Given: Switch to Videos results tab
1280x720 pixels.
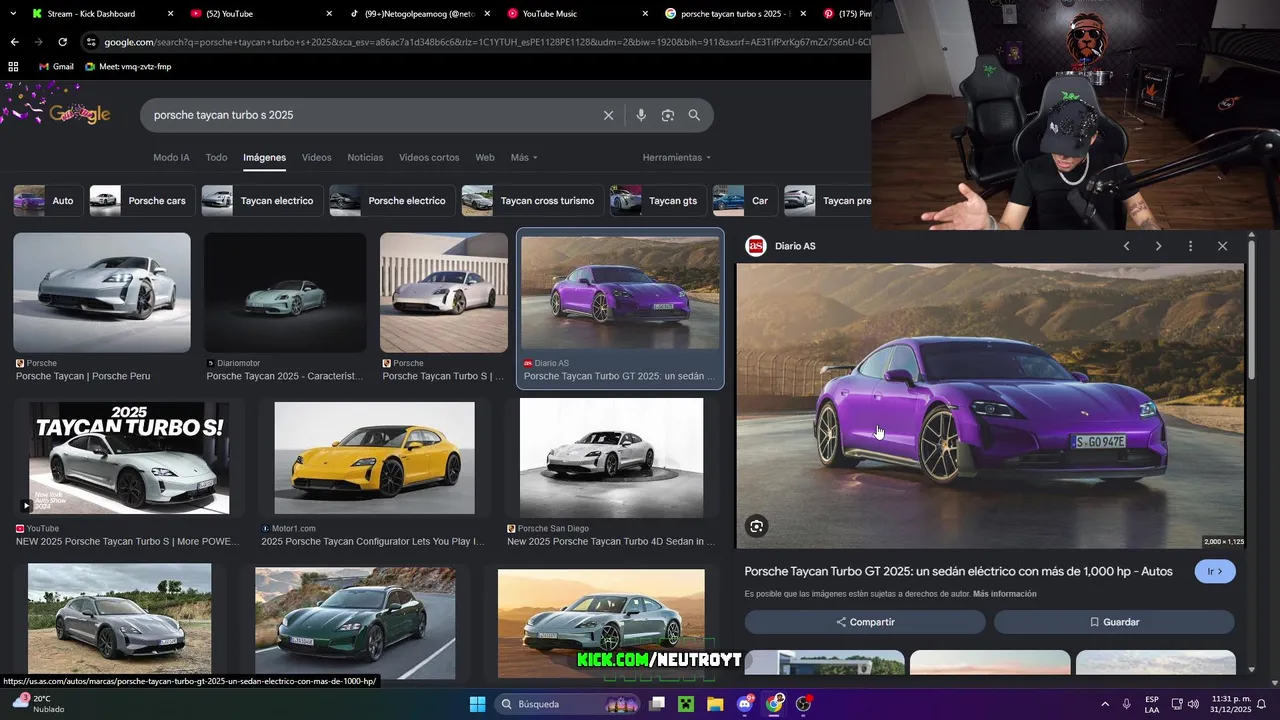Looking at the screenshot, I should click(x=316, y=157).
